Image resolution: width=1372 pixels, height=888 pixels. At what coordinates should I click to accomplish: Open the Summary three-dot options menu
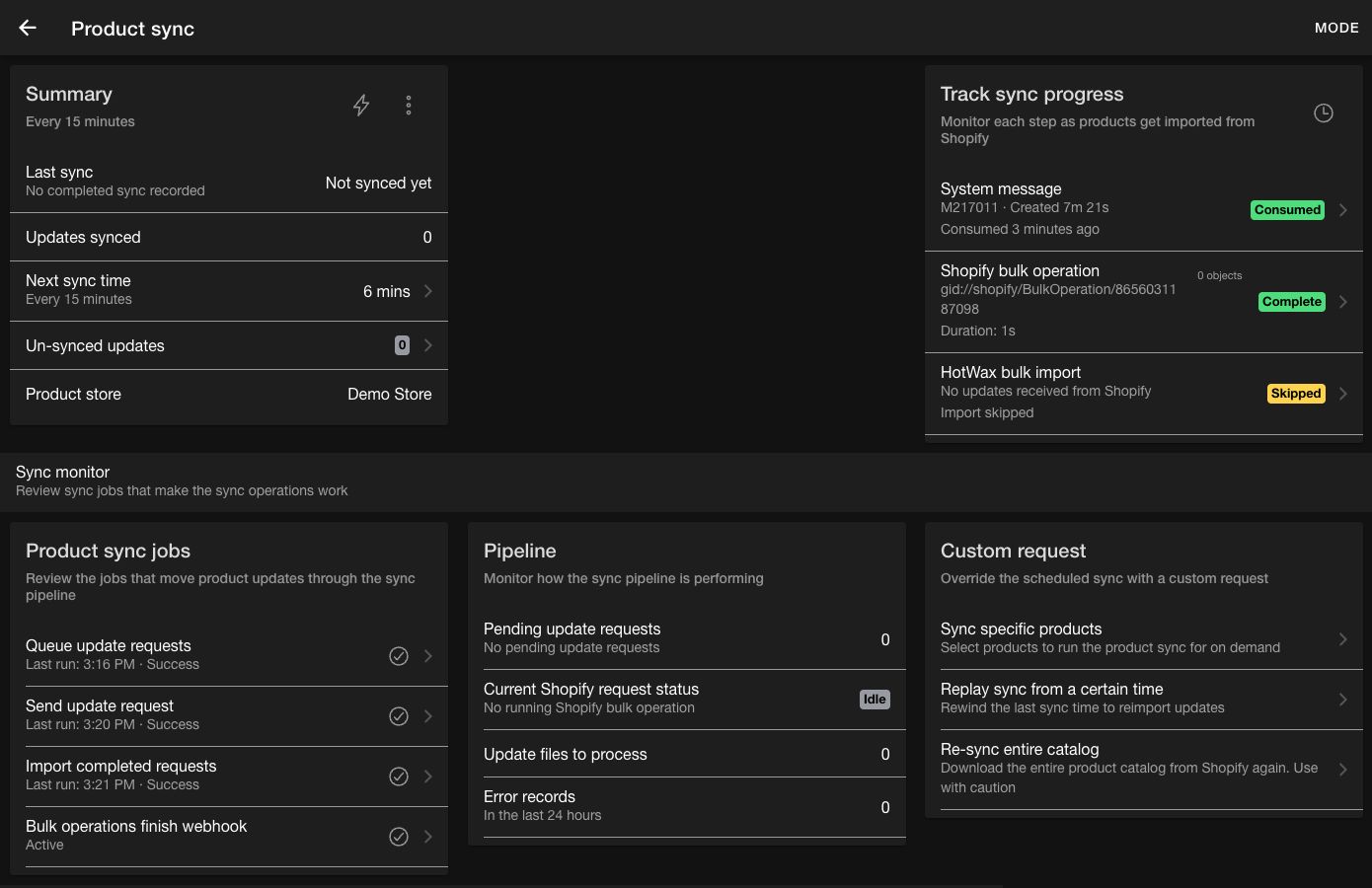(x=409, y=106)
